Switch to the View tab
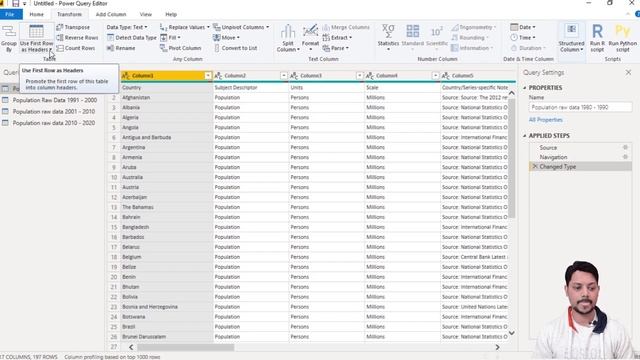This screenshot has height=360, width=640. tap(146, 14)
